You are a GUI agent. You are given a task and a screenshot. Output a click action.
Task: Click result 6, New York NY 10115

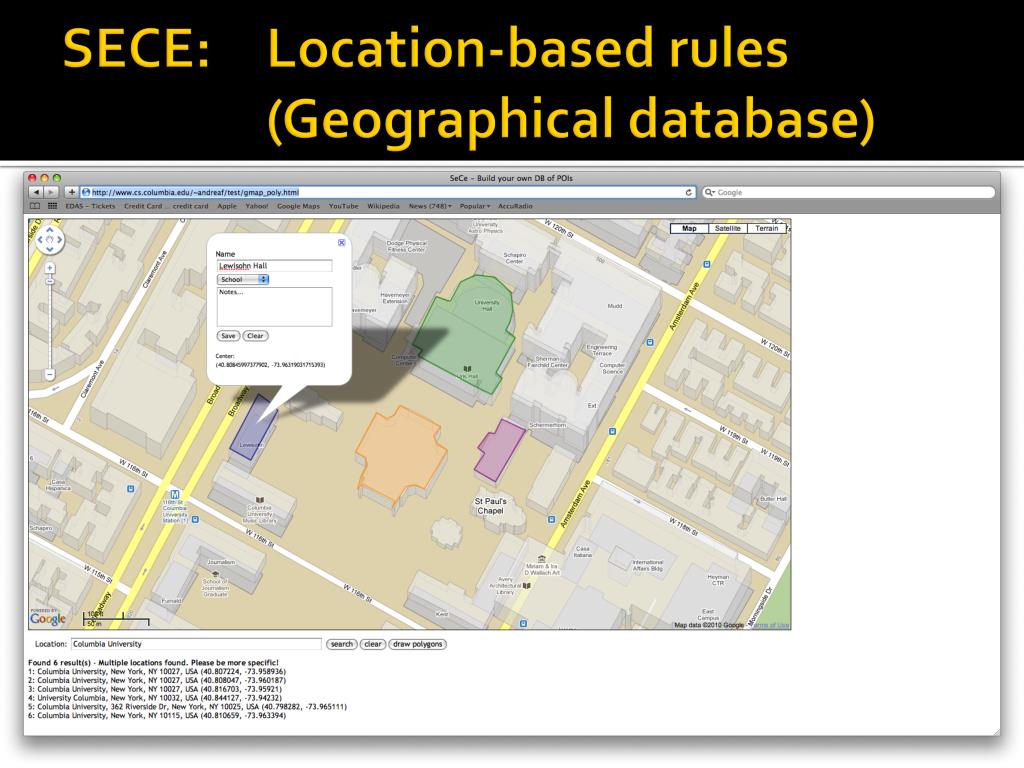pyautogui.click(x=157, y=716)
